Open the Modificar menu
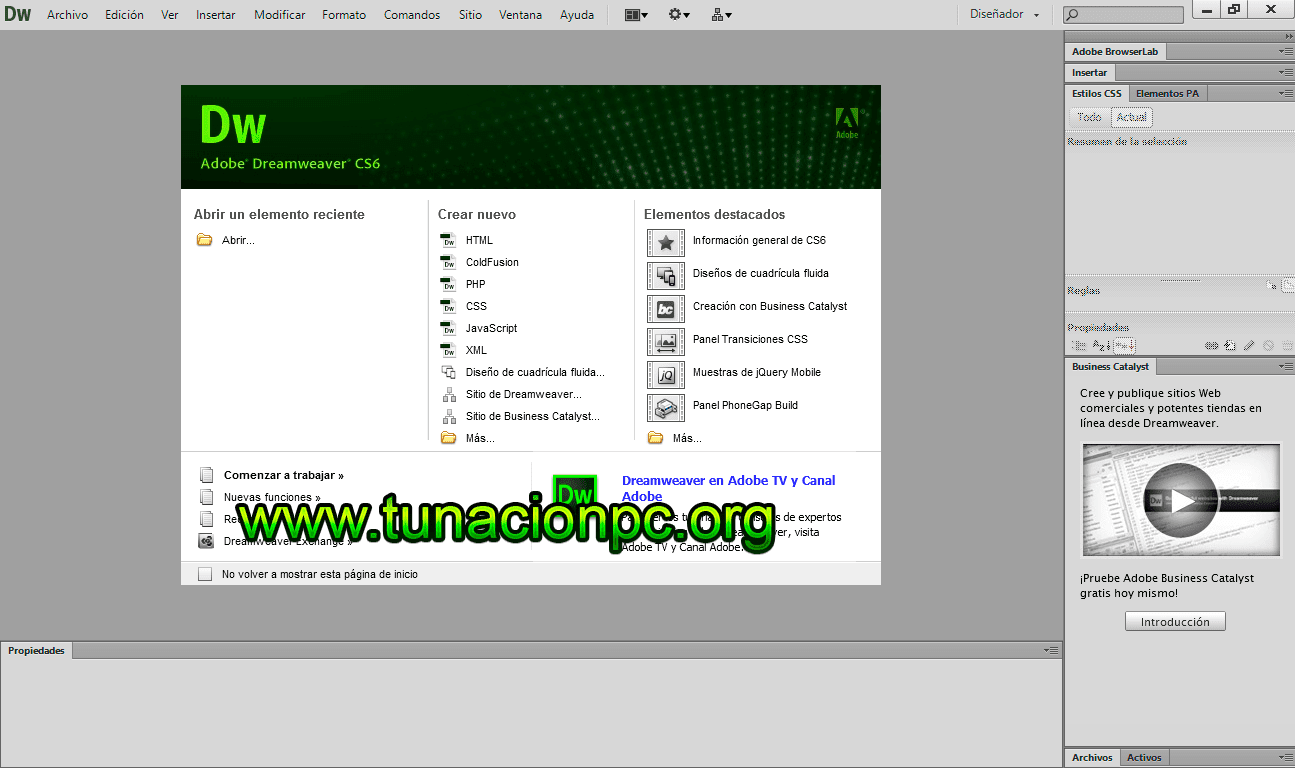The height and width of the screenshot is (768, 1295). [280, 14]
